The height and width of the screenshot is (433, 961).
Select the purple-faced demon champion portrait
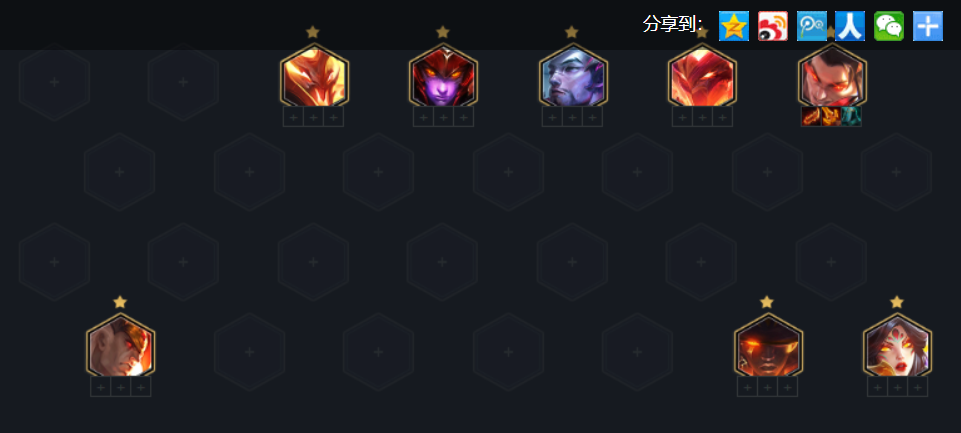click(x=444, y=77)
